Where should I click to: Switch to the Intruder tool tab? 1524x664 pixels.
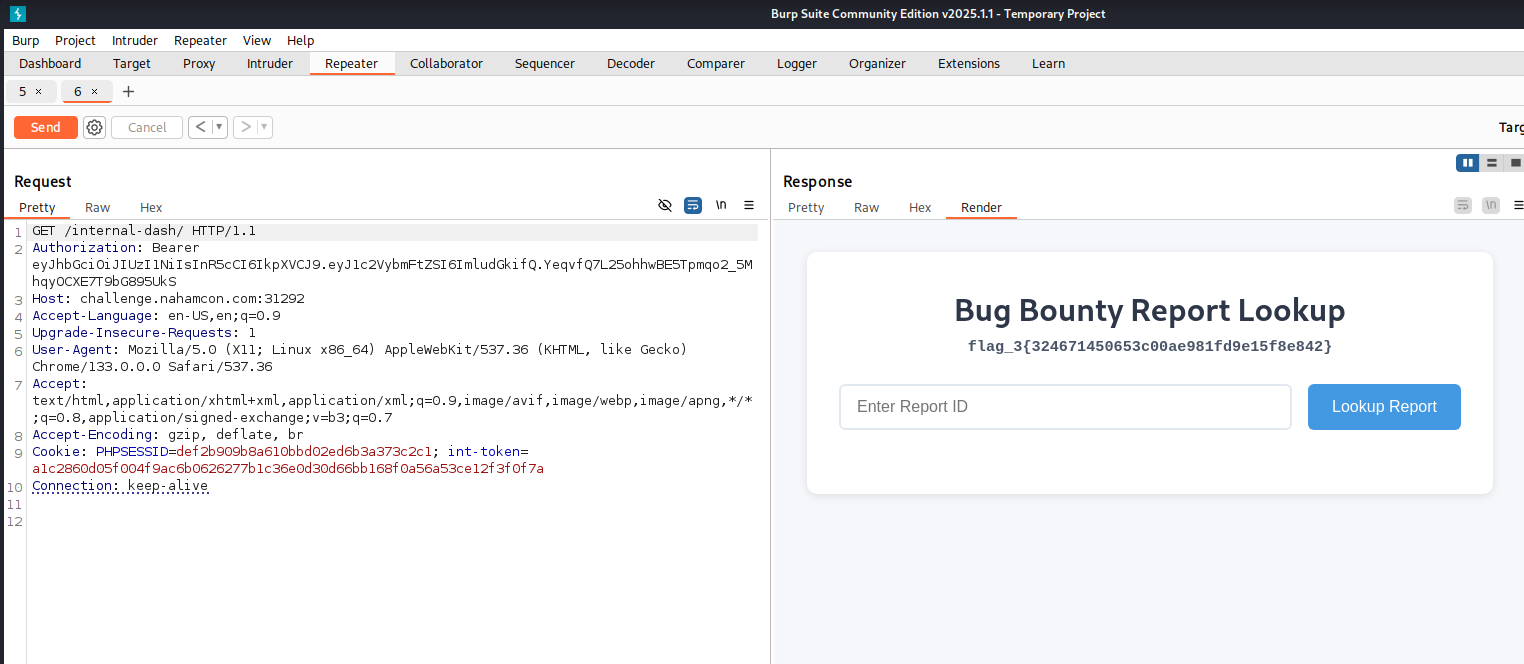point(270,63)
